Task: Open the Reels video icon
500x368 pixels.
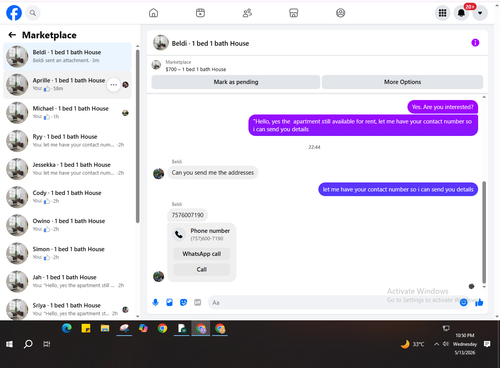Action: pyautogui.click(x=200, y=13)
